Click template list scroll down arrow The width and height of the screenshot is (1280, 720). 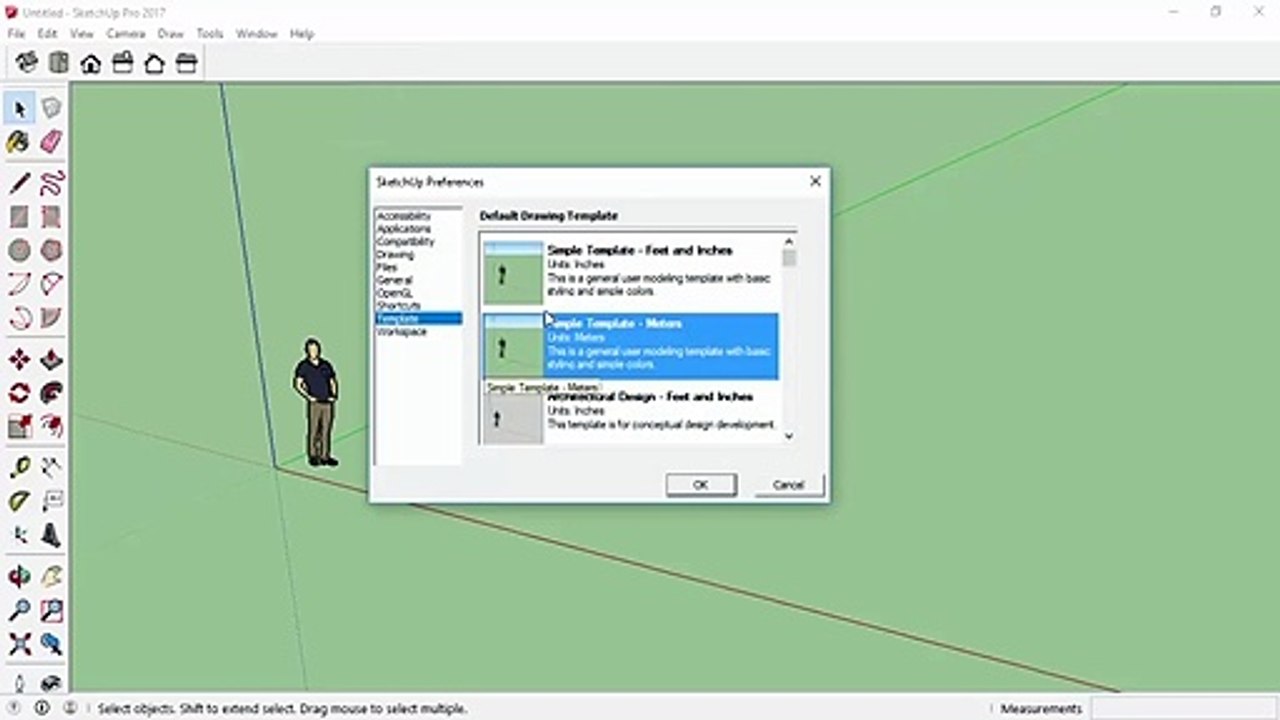(x=789, y=436)
